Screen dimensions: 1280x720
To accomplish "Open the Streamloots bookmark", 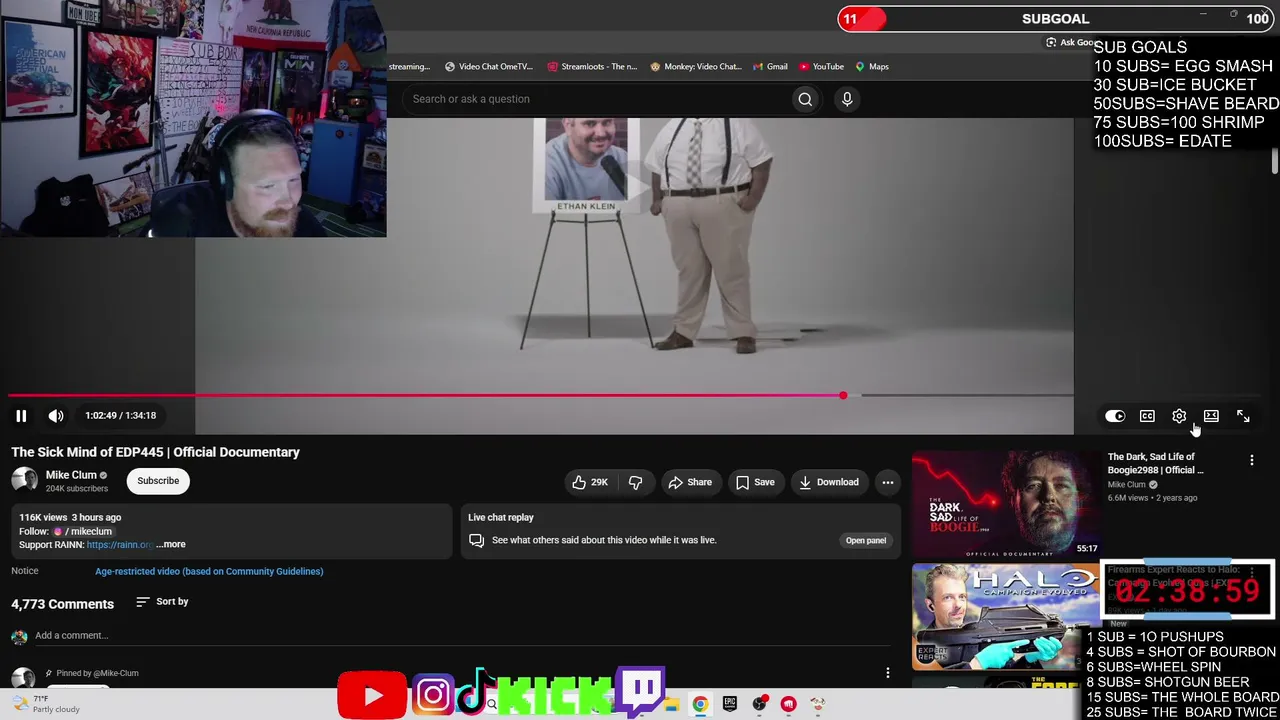I will point(592,67).
